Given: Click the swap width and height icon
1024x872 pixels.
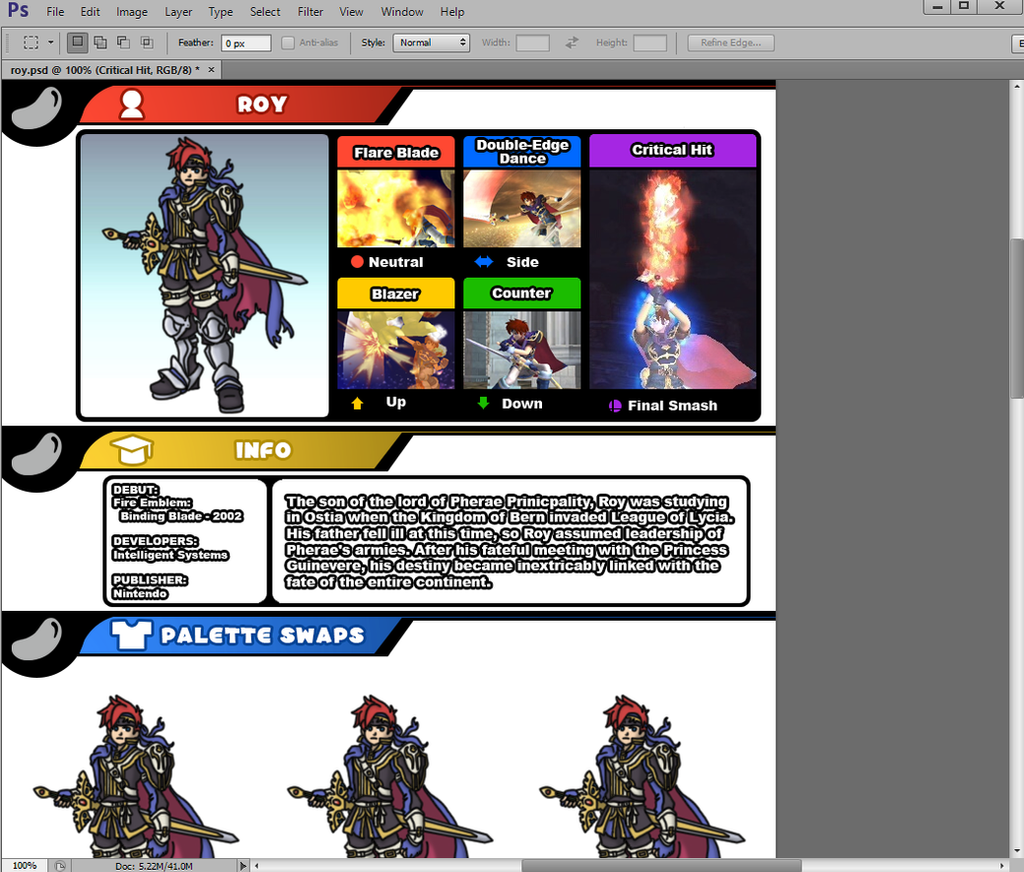Looking at the screenshot, I should [x=571, y=42].
